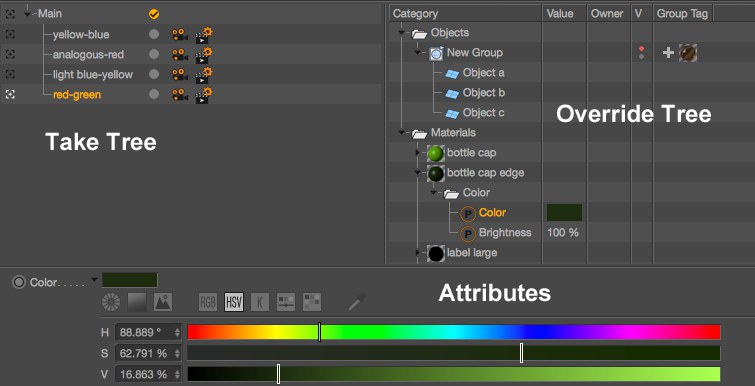
Task: Collapse the bottle cap edge material
Action: click(x=418, y=173)
